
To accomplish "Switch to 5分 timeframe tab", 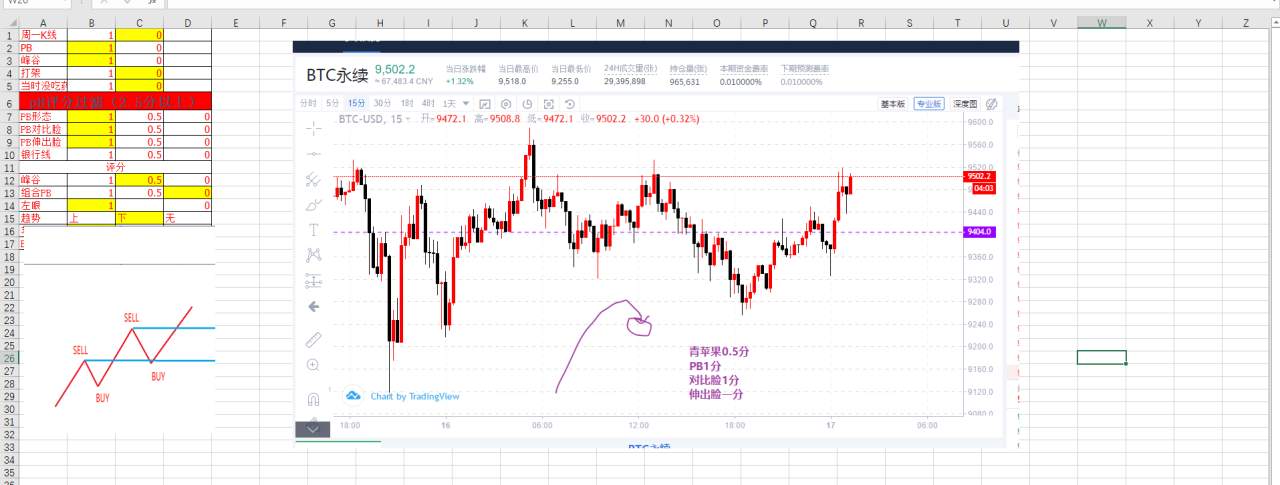I will [x=332, y=104].
